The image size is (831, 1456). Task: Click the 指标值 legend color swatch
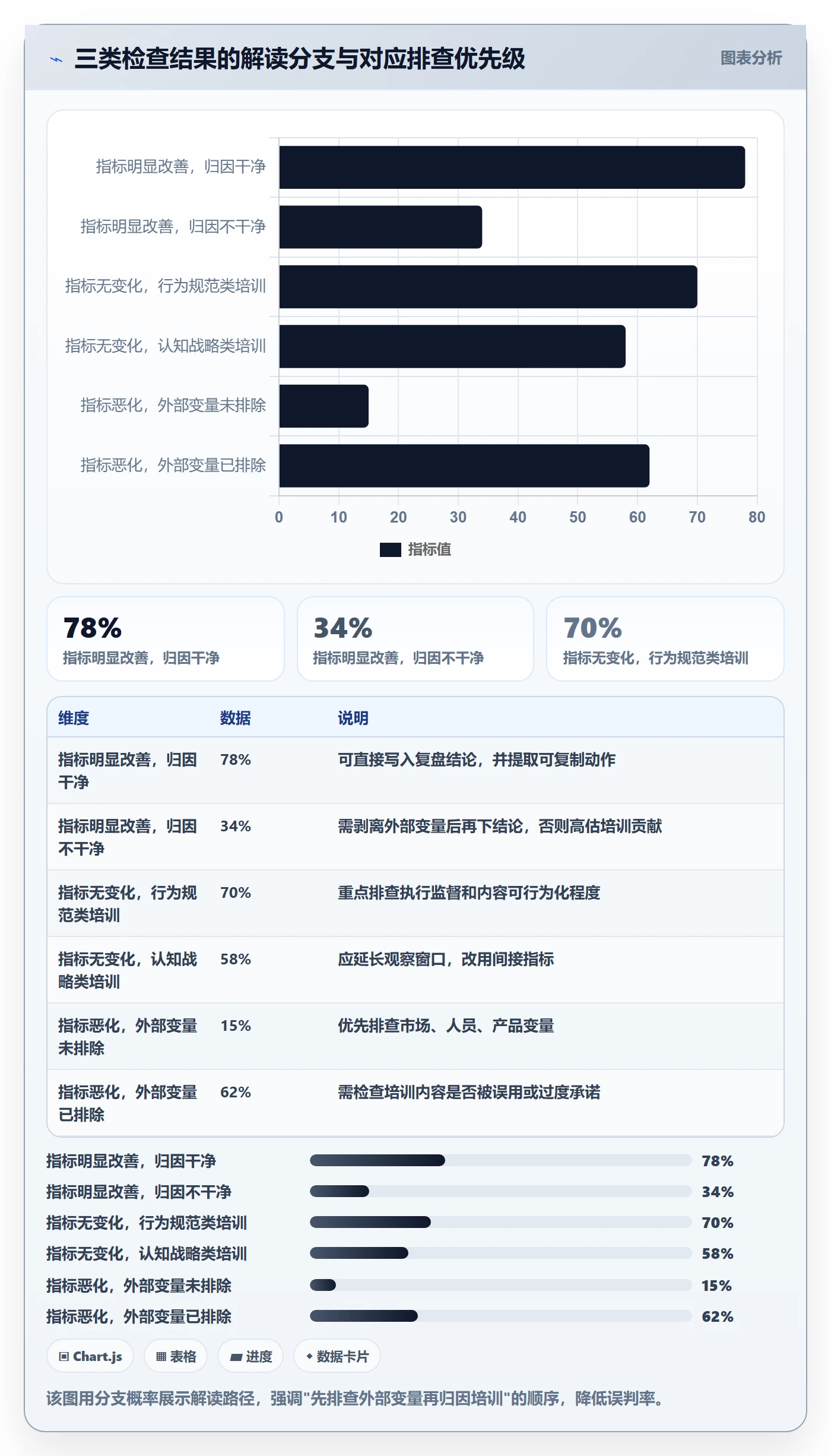(x=390, y=550)
